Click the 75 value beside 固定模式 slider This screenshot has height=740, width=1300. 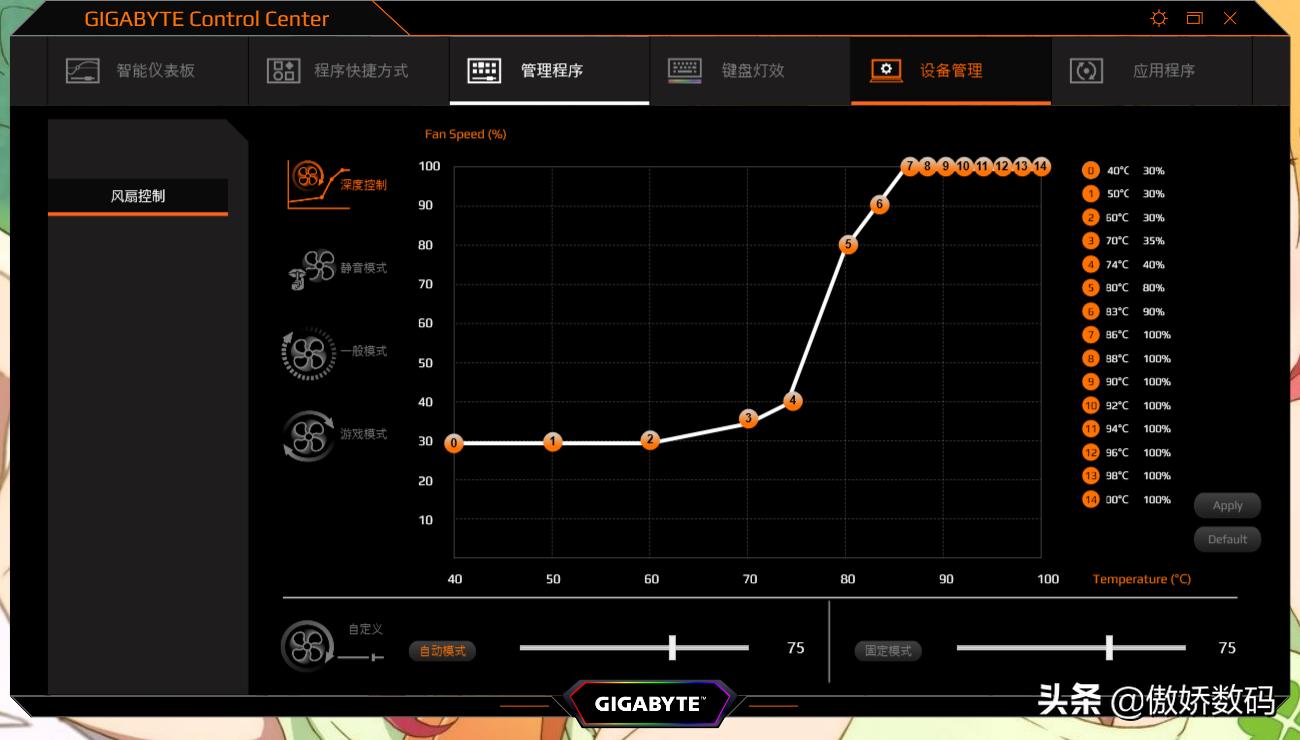[x=1227, y=648]
